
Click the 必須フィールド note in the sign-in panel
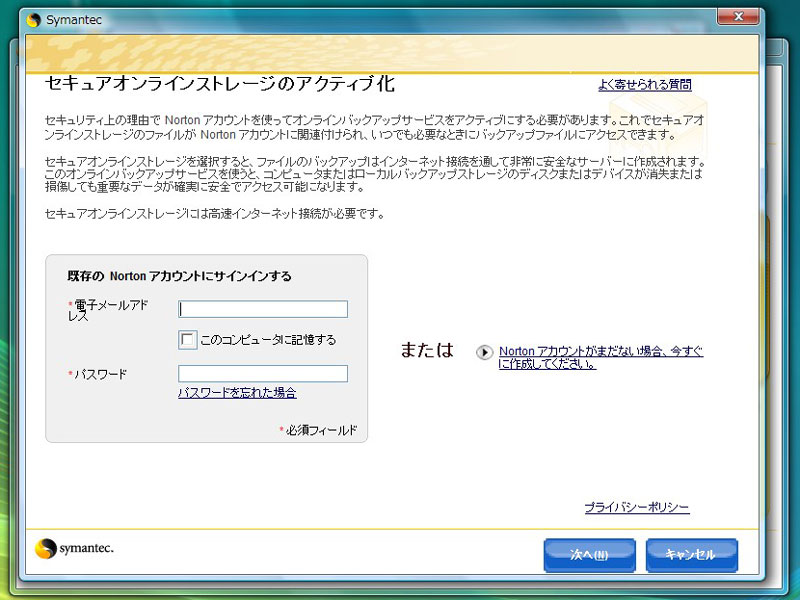tap(319, 431)
